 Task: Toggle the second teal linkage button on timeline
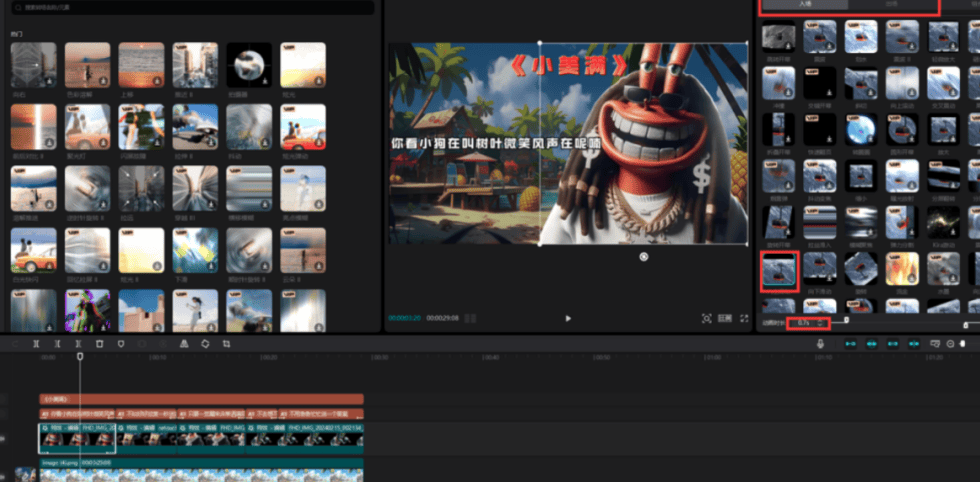tap(871, 344)
